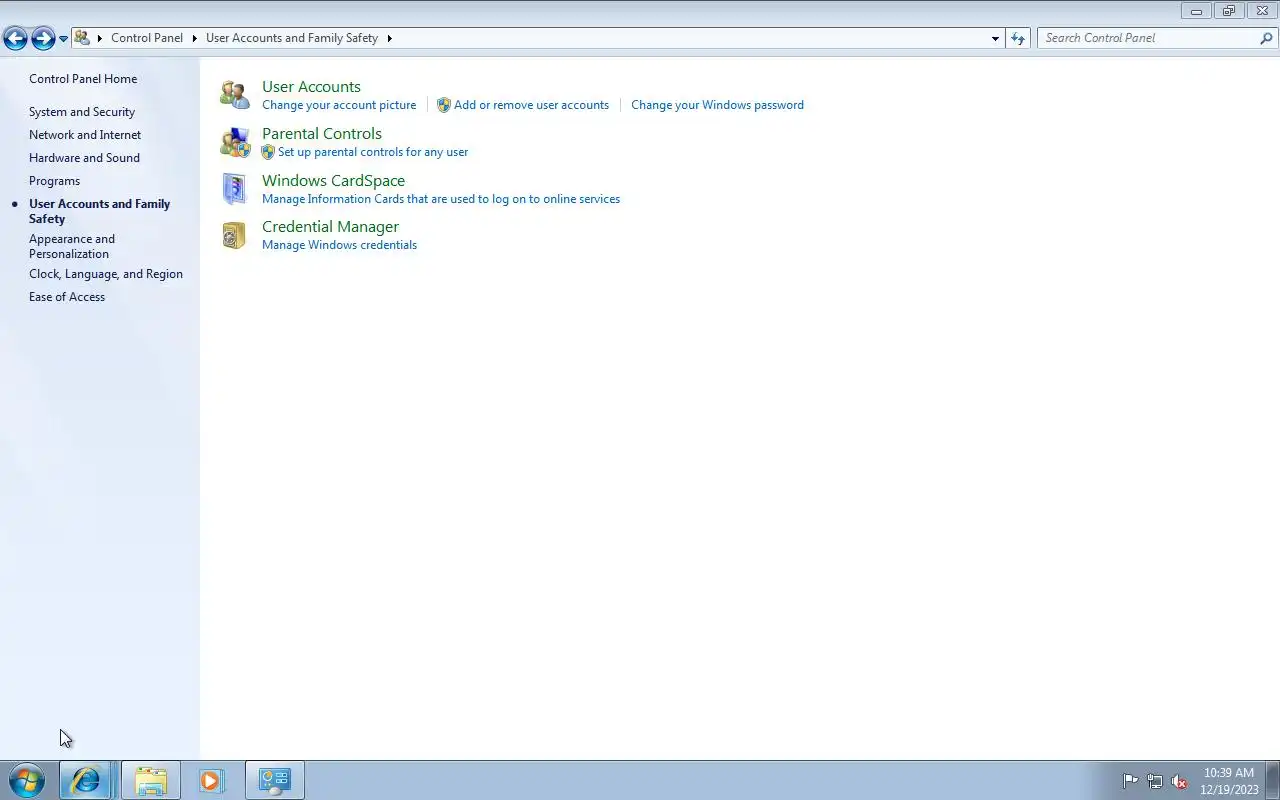Click Change your Windows password
This screenshot has width=1280, height=800.
coord(717,105)
